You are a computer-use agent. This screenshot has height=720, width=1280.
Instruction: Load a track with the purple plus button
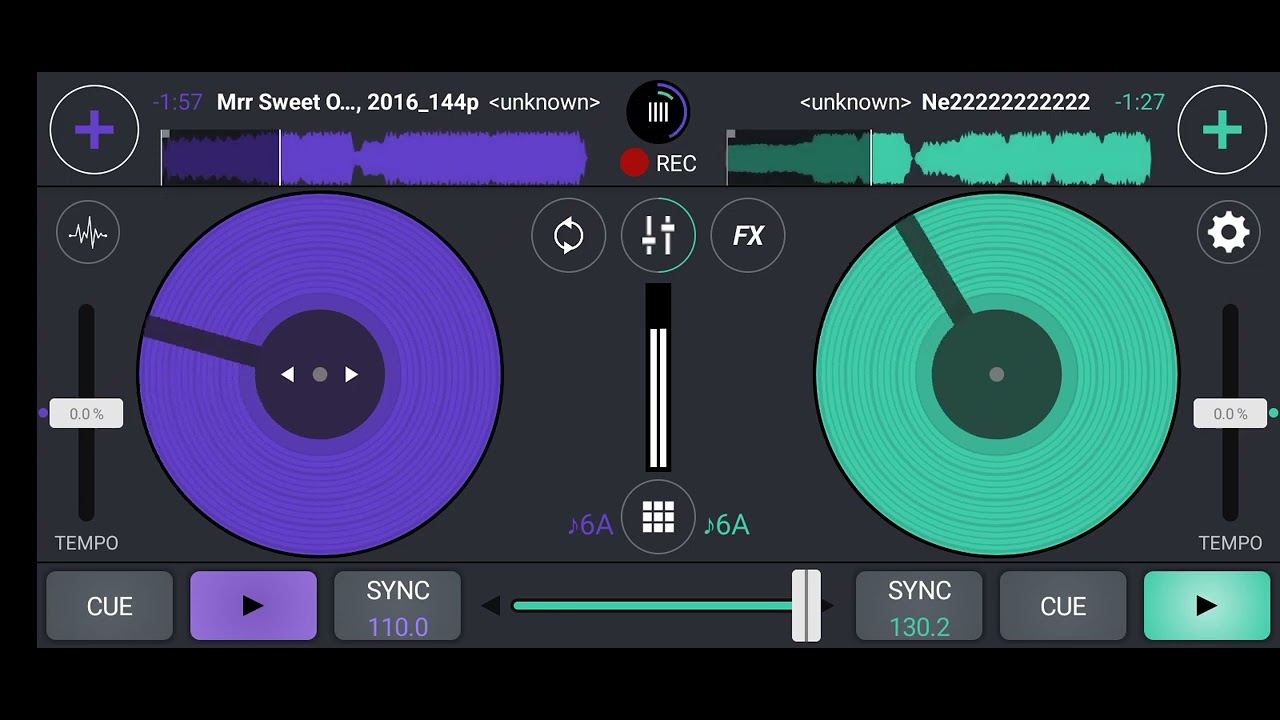pyautogui.click(x=94, y=130)
